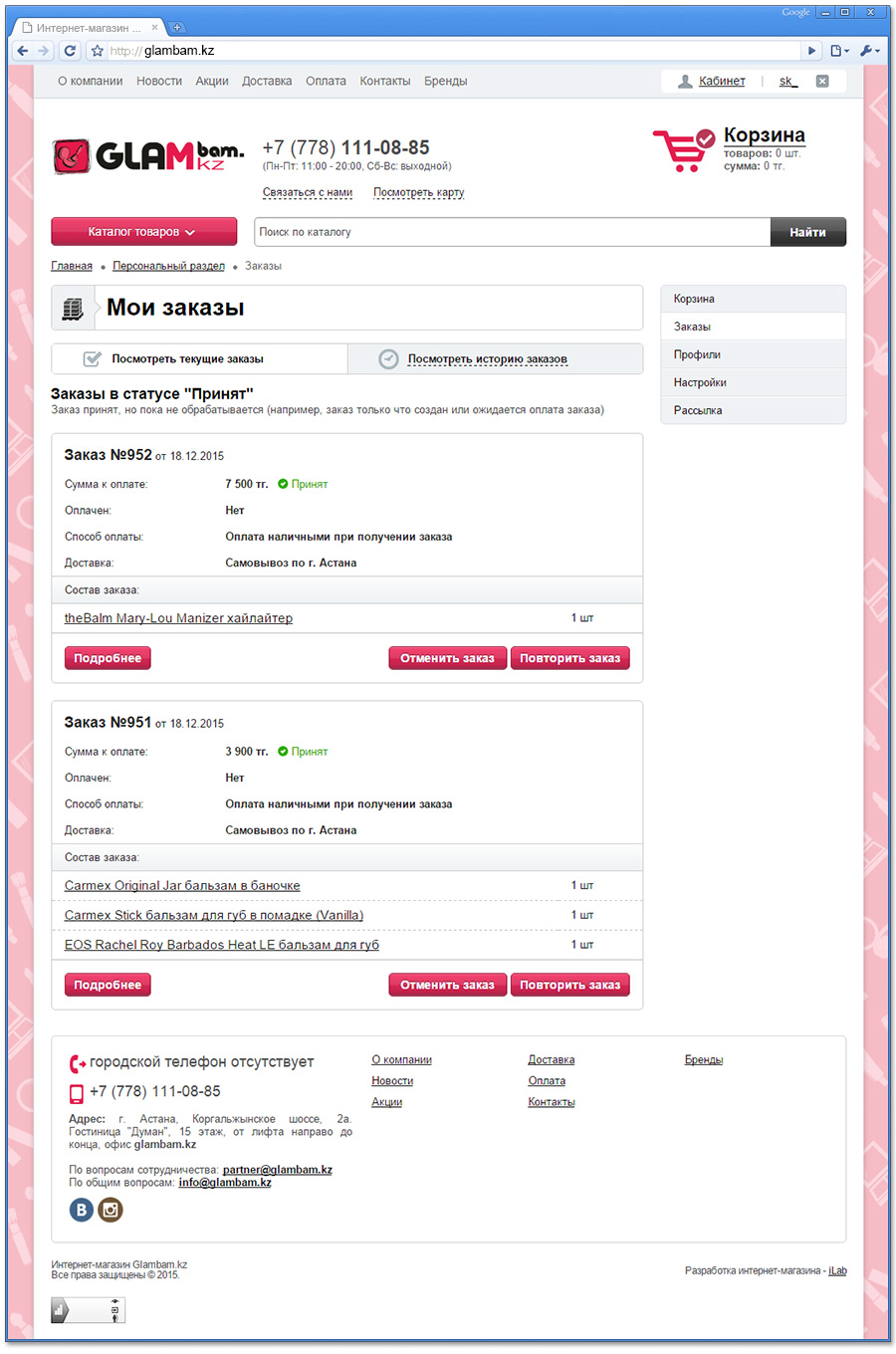The width and height of the screenshot is (896, 1354).
Task: Open Акции in top menu
Action: pyautogui.click(x=212, y=82)
